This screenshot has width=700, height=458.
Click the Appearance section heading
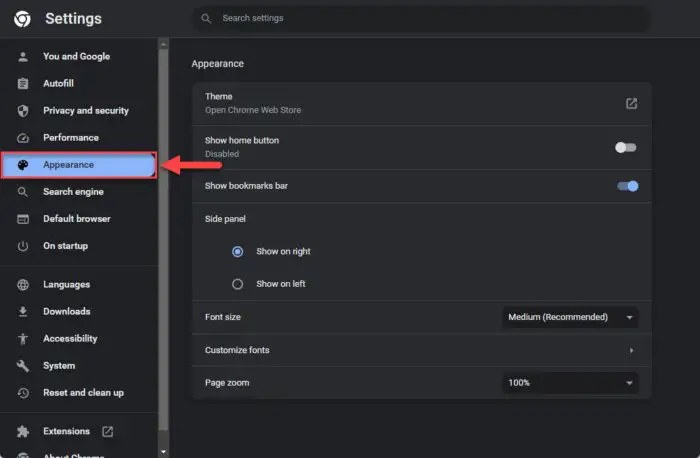[x=217, y=64]
